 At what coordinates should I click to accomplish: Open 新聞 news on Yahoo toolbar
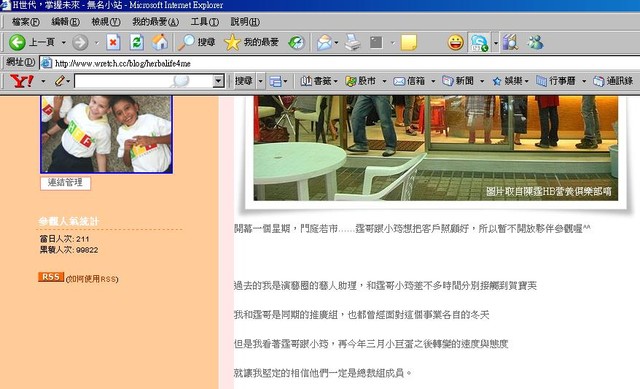tap(458, 81)
